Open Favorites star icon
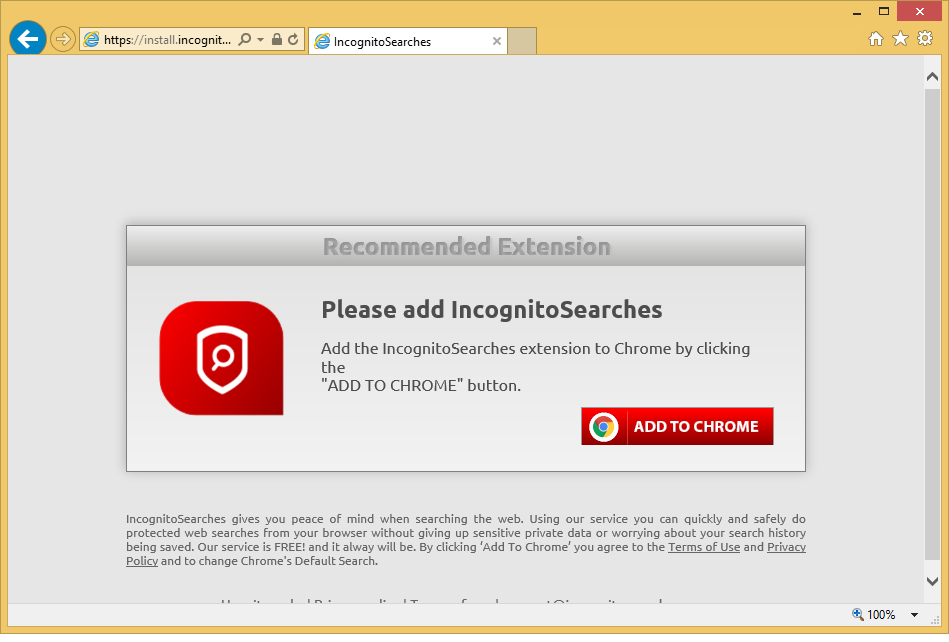 901,39
